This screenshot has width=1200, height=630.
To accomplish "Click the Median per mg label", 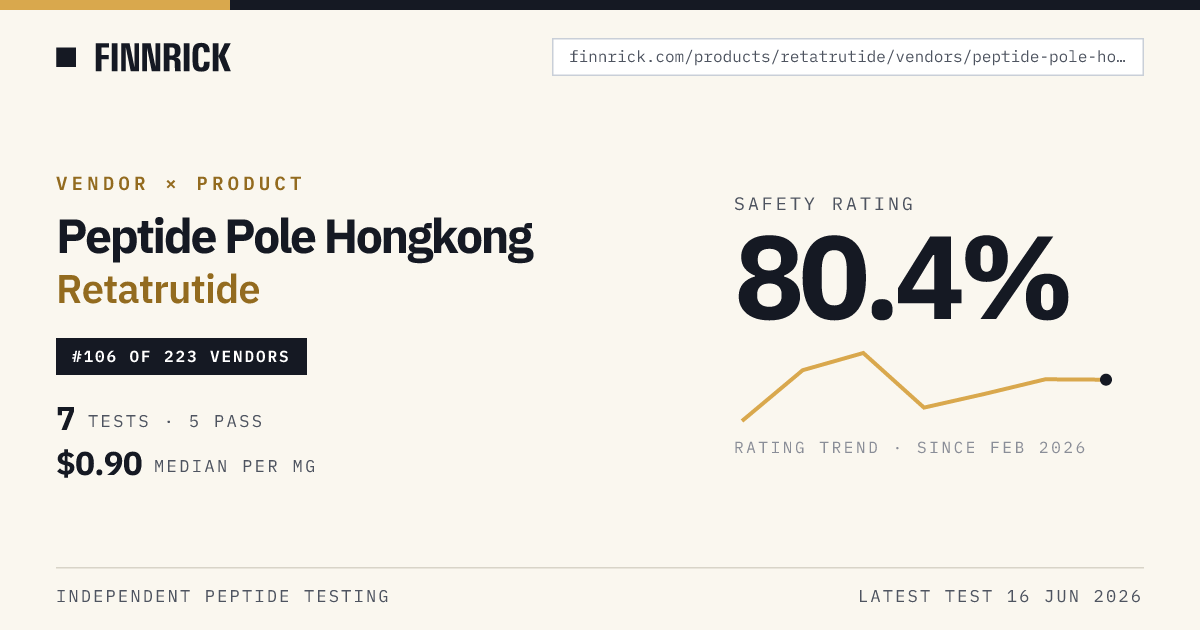I will click(x=235, y=467).
